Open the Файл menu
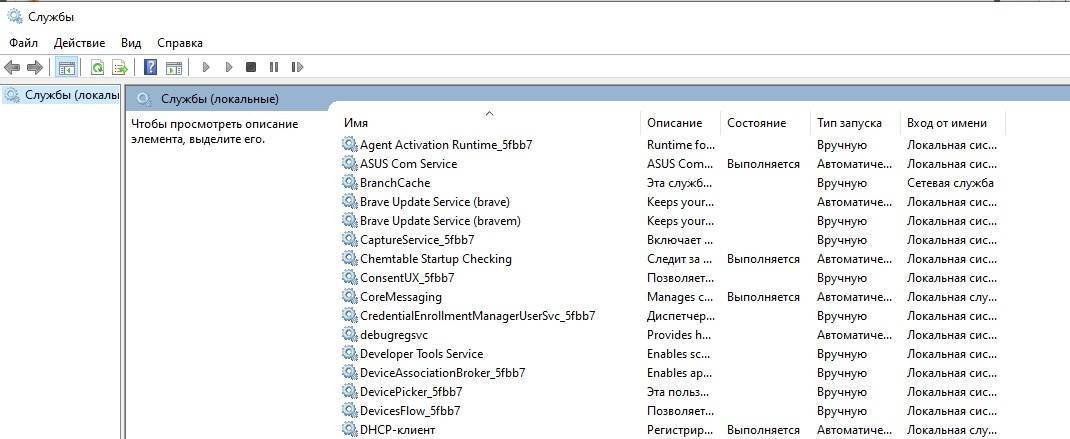1070x439 pixels. click(23, 42)
